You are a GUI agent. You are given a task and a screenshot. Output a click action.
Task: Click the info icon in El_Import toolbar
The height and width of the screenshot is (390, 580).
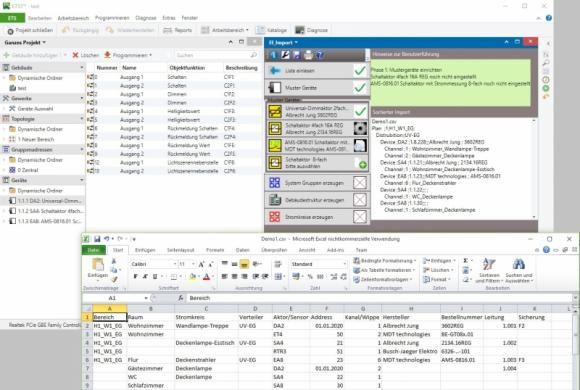(x=273, y=55)
